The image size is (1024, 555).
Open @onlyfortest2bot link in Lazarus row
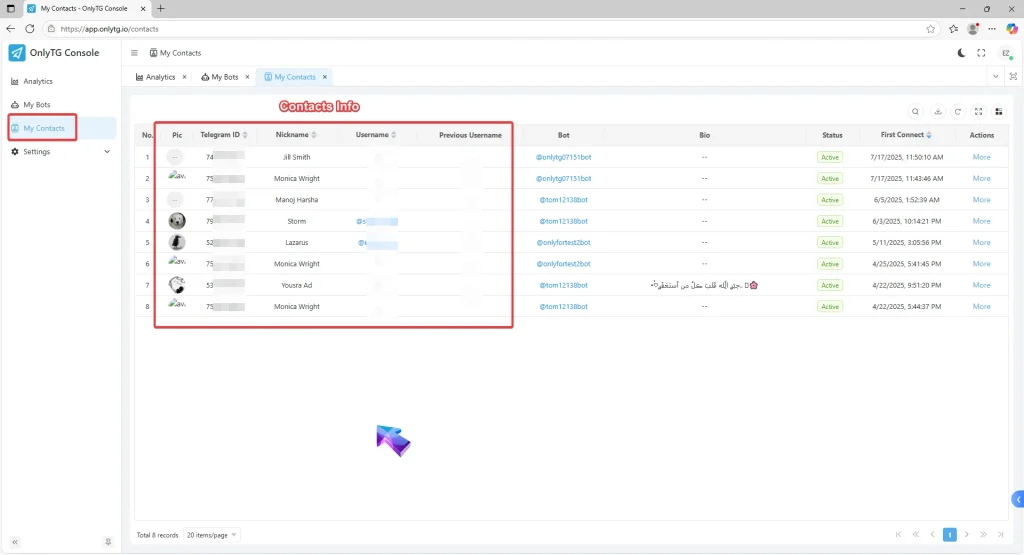(564, 242)
